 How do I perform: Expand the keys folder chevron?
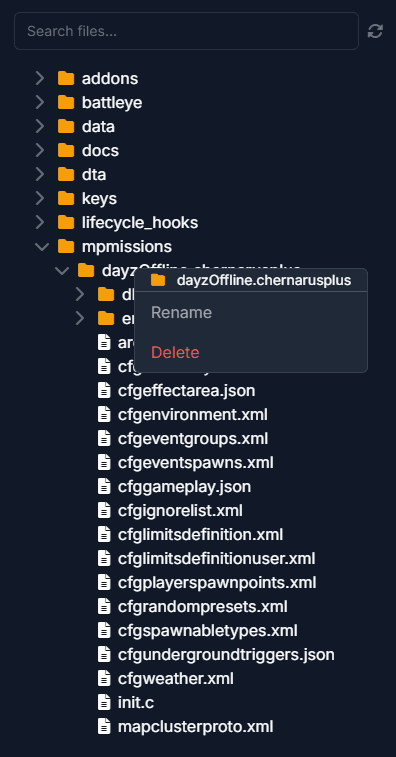(40, 198)
